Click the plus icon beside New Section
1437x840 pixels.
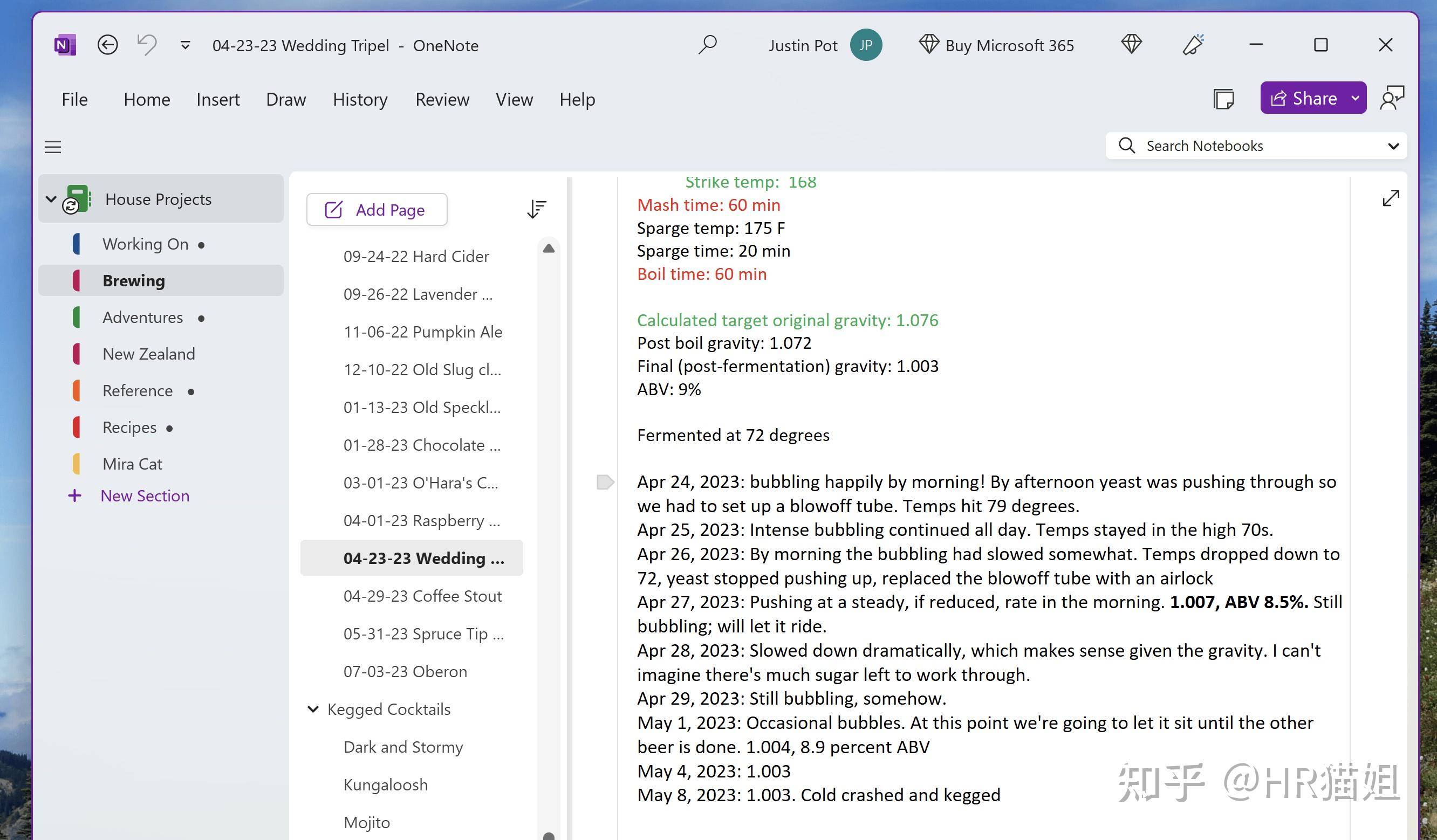coord(74,496)
